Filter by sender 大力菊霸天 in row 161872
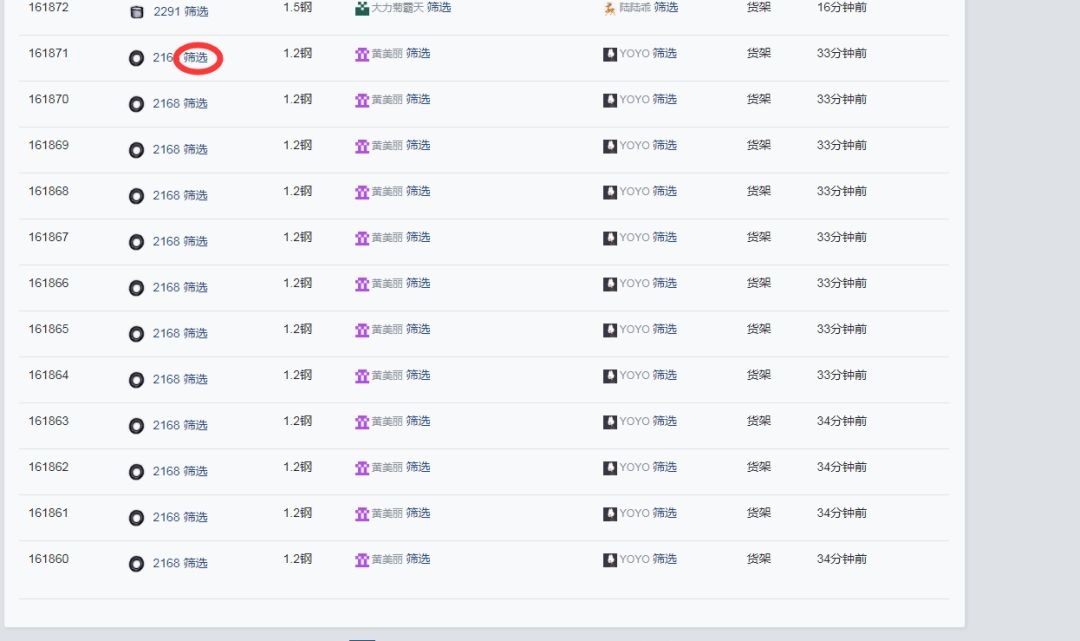The height and width of the screenshot is (641, 1080). coord(439,8)
